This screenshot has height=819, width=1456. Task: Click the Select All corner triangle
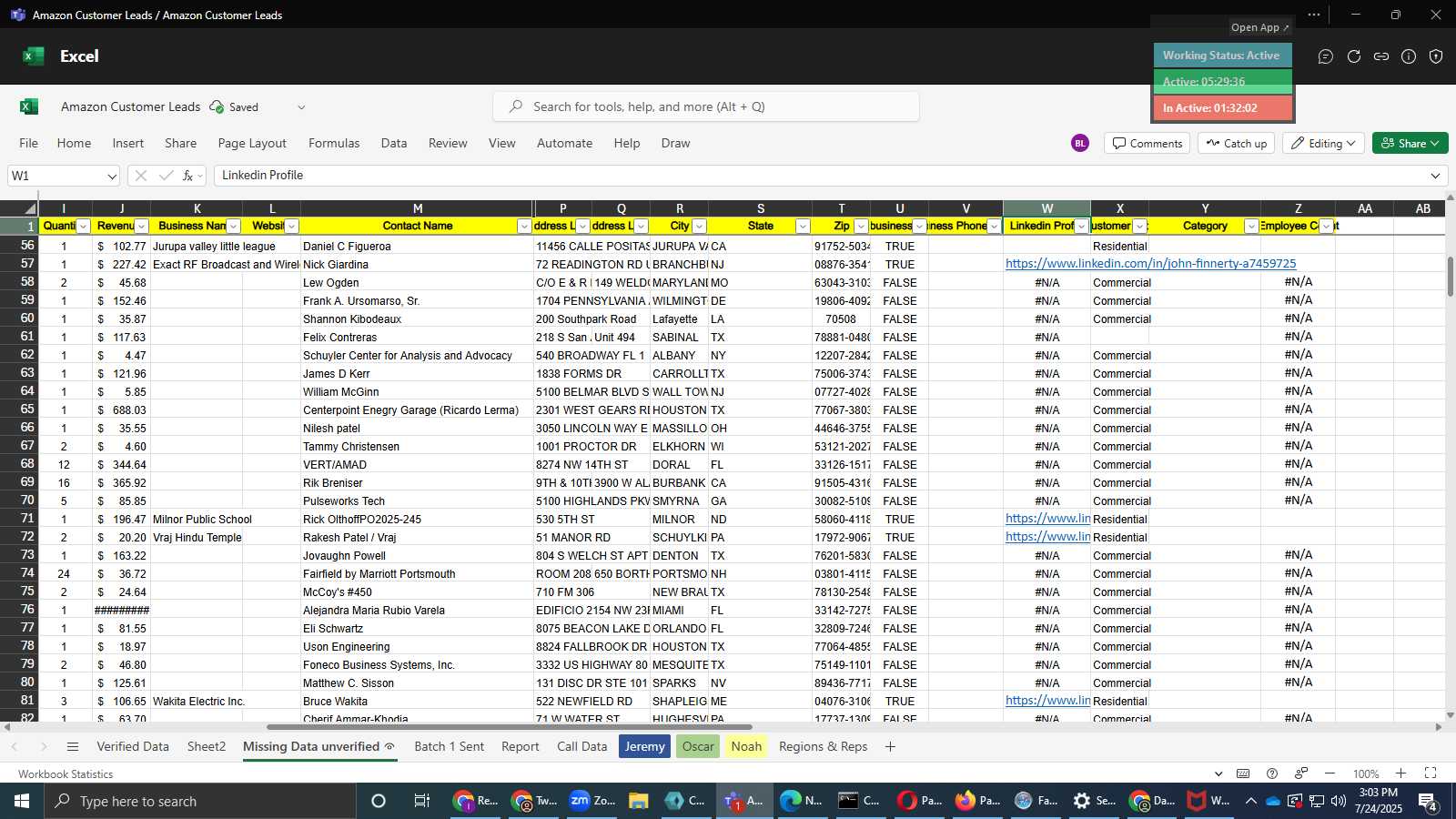[30, 208]
